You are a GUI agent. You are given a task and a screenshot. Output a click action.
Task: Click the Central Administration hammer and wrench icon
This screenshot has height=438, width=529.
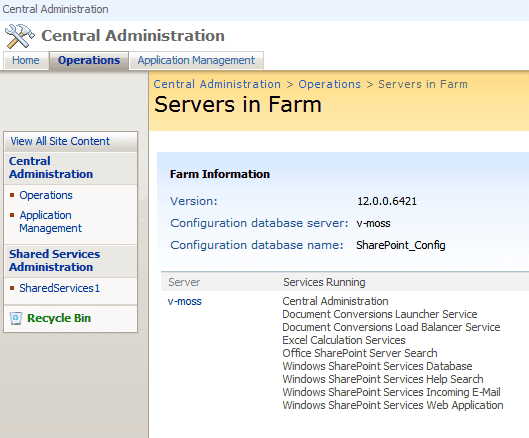[20, 36]
